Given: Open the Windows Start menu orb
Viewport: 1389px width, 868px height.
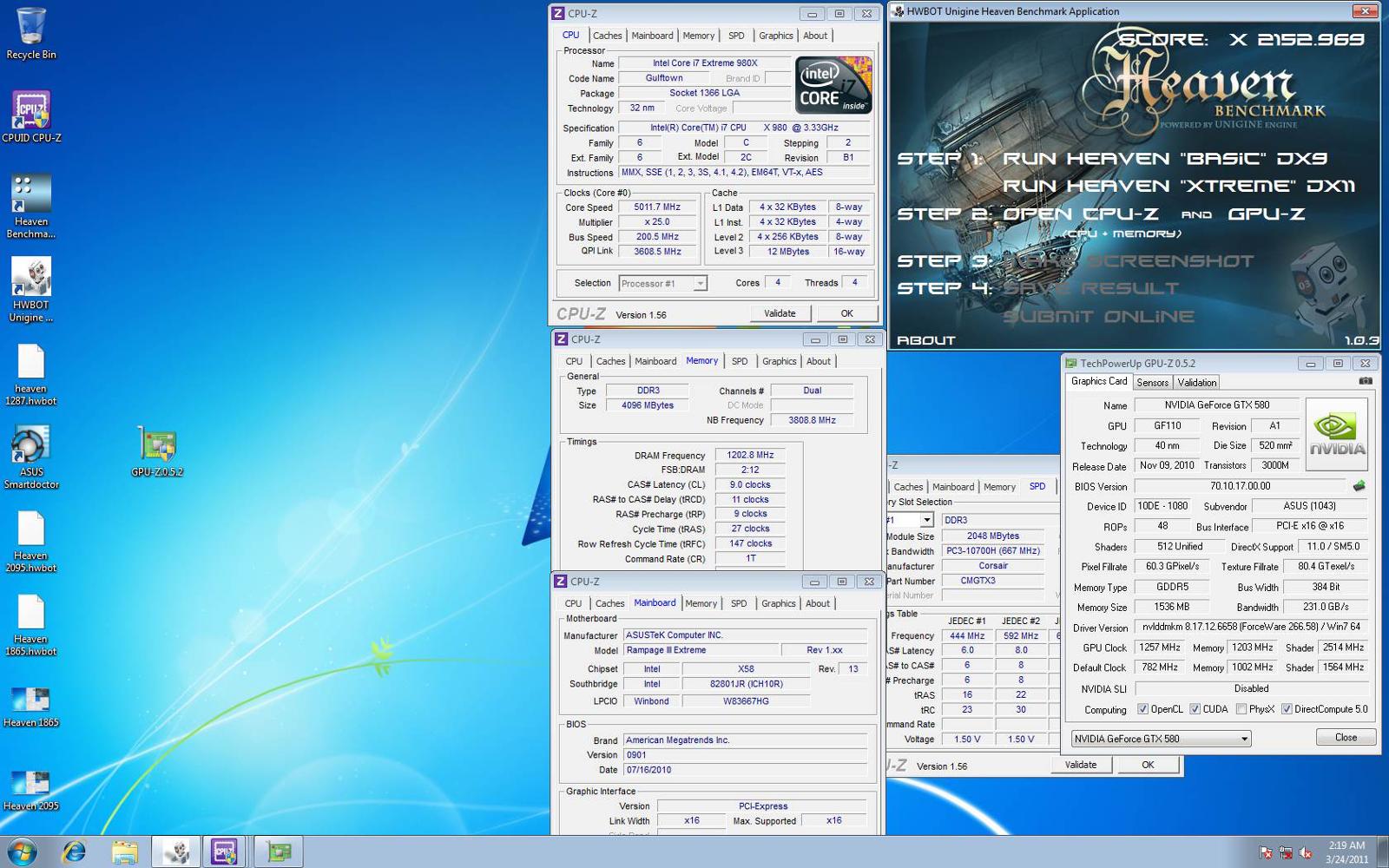Looking at the screenshot, I should (x=21, y=852).
